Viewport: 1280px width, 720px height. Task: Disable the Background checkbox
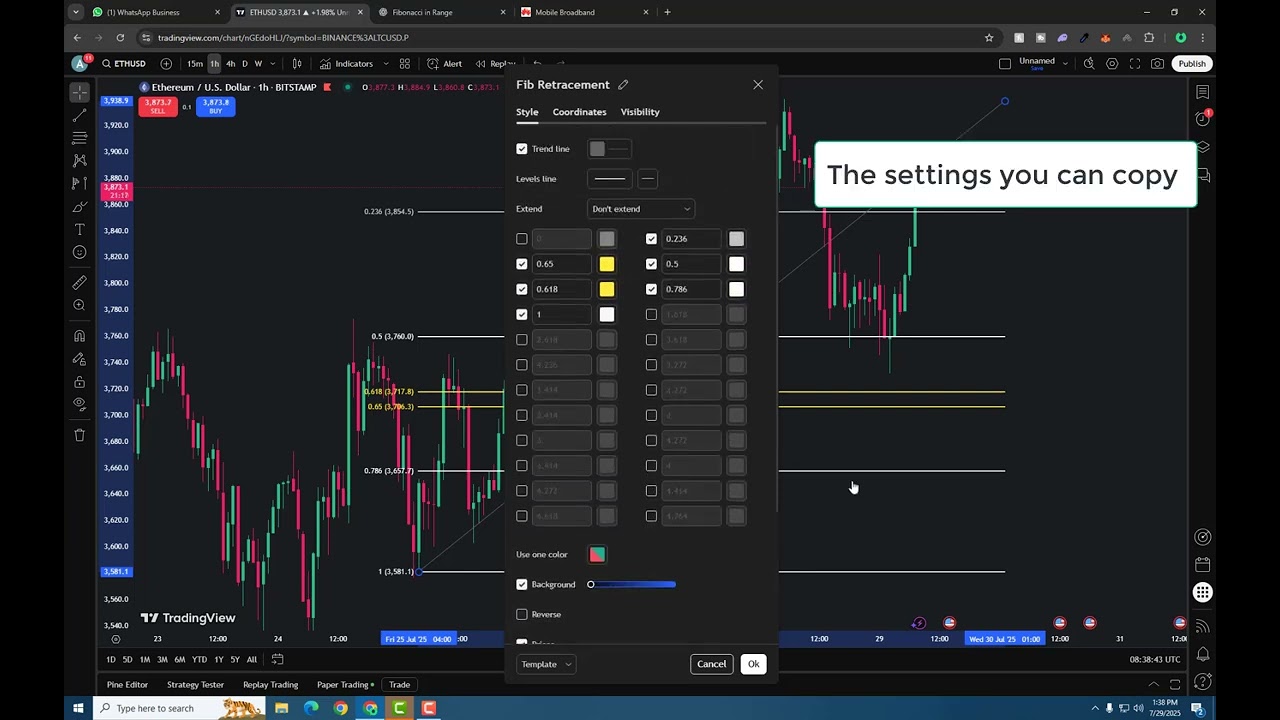[x=522, y=584]
